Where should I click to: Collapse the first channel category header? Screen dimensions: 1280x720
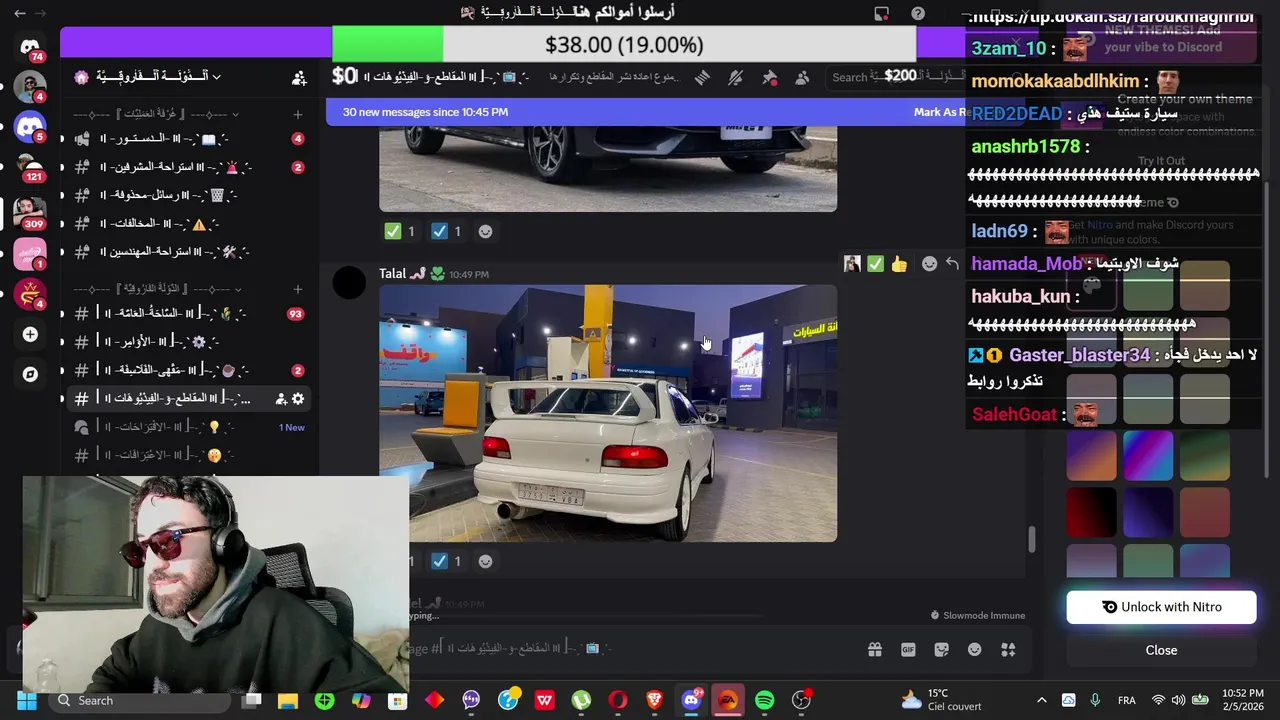coord(157,114)
